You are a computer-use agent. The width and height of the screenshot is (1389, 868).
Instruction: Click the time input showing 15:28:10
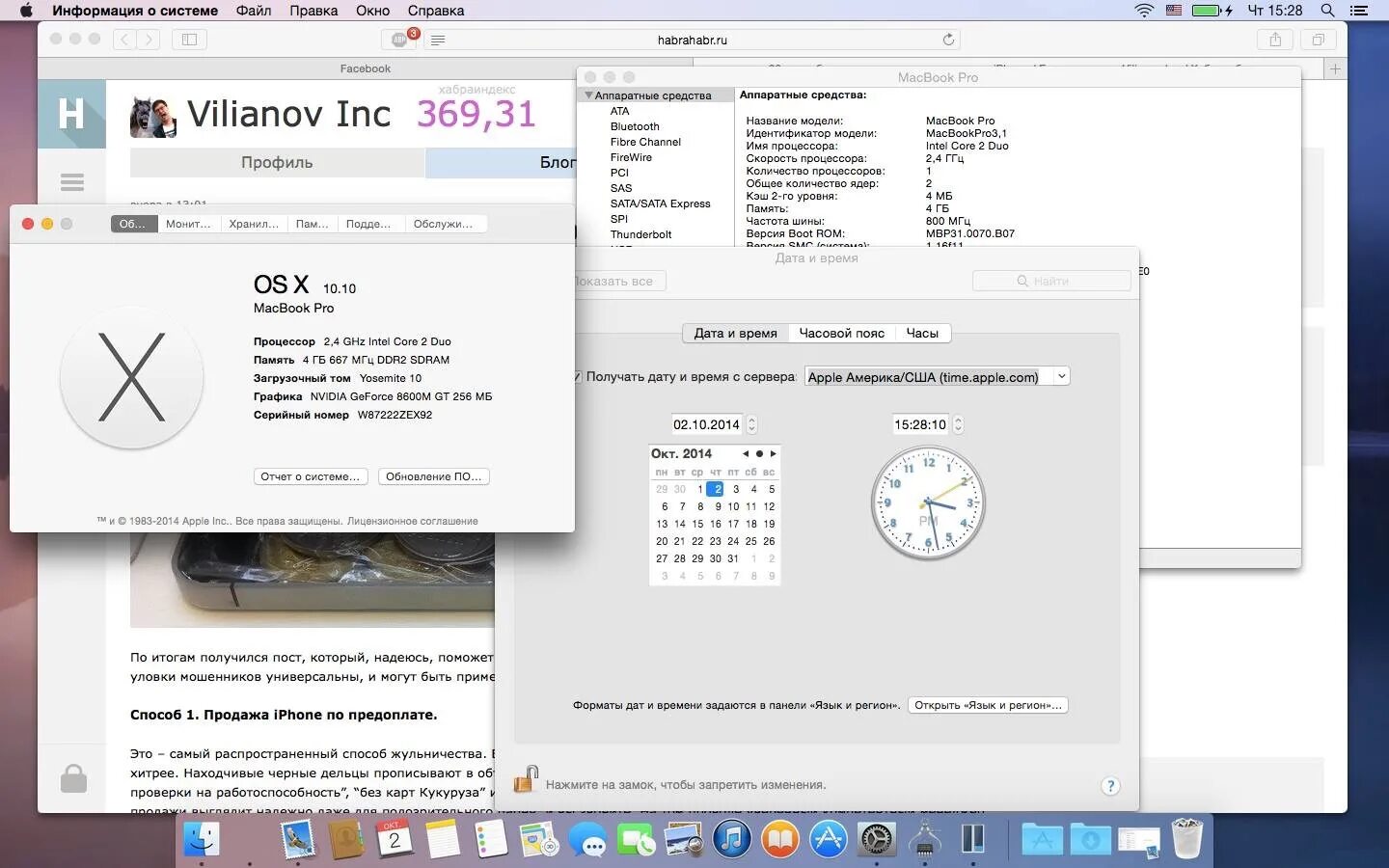[920, 424]
